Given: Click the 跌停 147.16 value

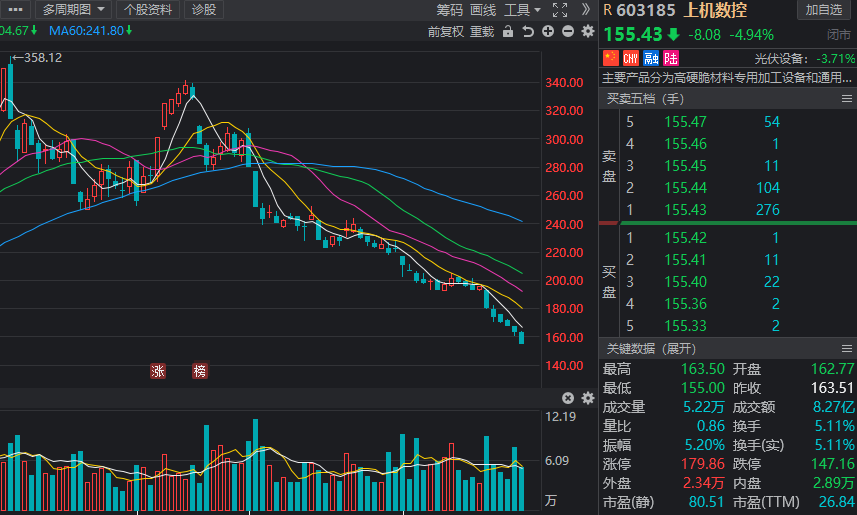Looking at the screenshot, I should tap(832, 464).
